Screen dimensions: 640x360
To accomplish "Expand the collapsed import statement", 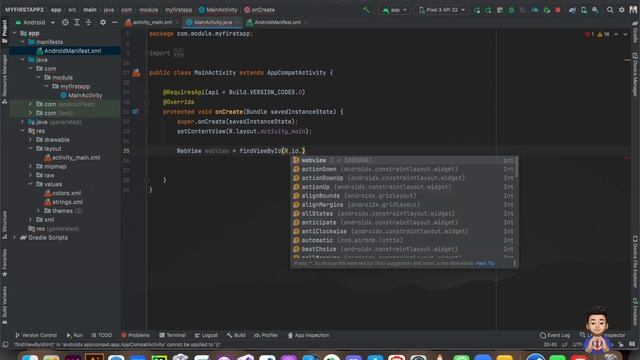I will tap(178, 53).
